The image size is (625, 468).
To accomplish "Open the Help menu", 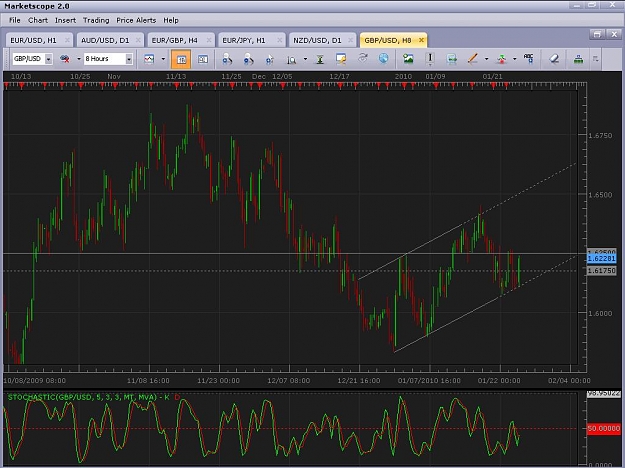I will pyautogui.click(x=171, y=20).
